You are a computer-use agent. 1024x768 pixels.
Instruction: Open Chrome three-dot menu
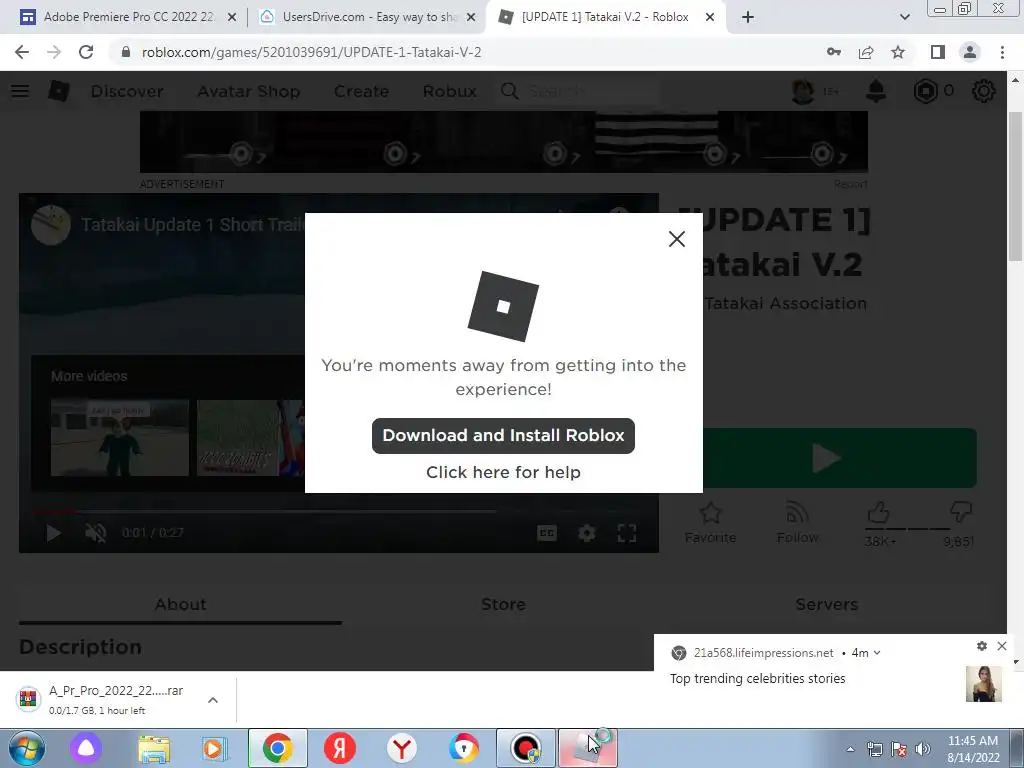1002,52
